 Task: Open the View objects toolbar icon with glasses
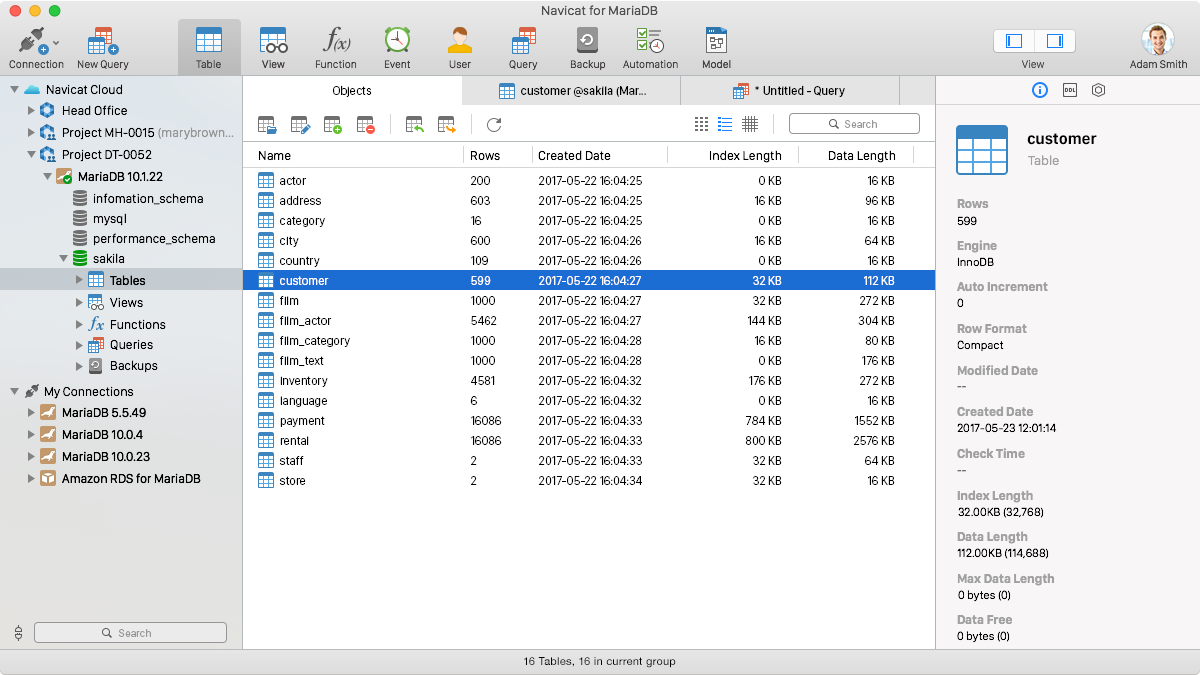[273, 40]
